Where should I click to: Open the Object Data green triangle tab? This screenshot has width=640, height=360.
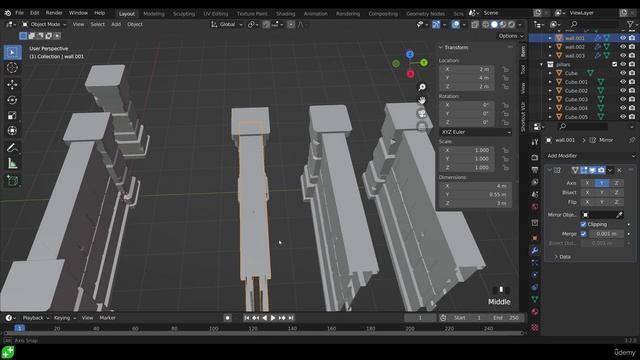coord(535,300)
